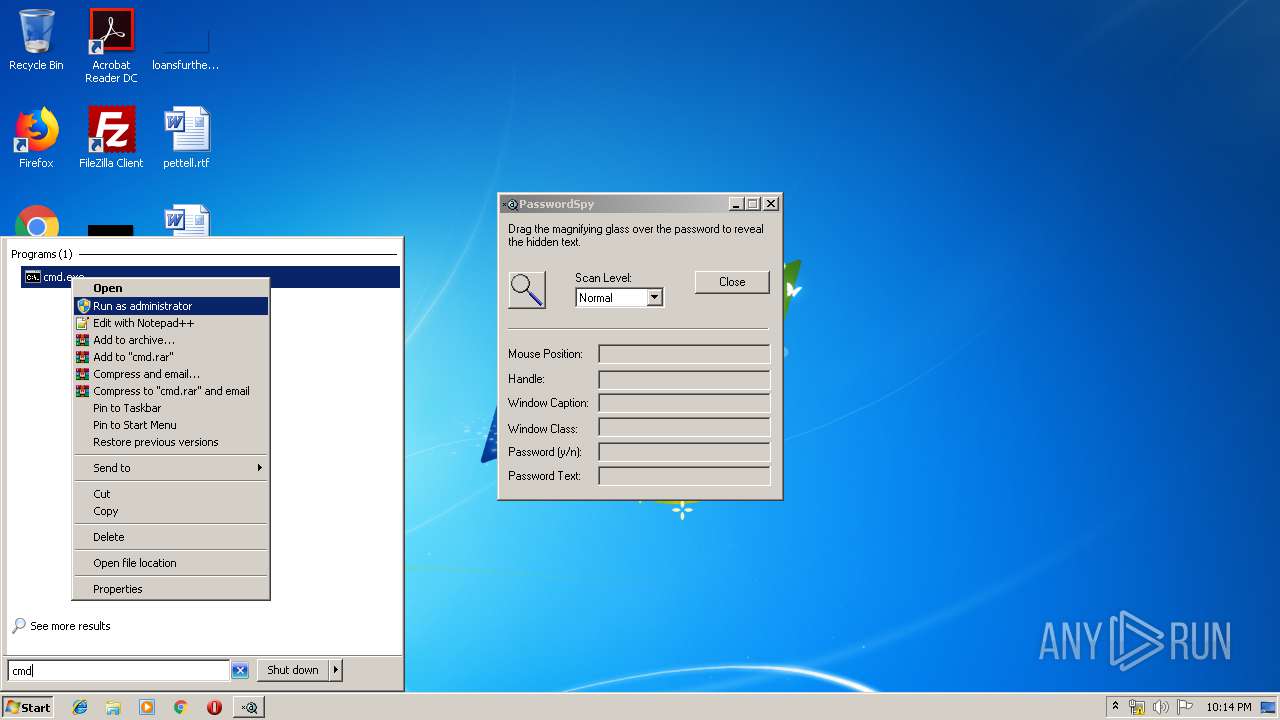The height and width of the screenshot is (720, 1280).
Task: Click the Window Class field
Action: tap(684, 428)
